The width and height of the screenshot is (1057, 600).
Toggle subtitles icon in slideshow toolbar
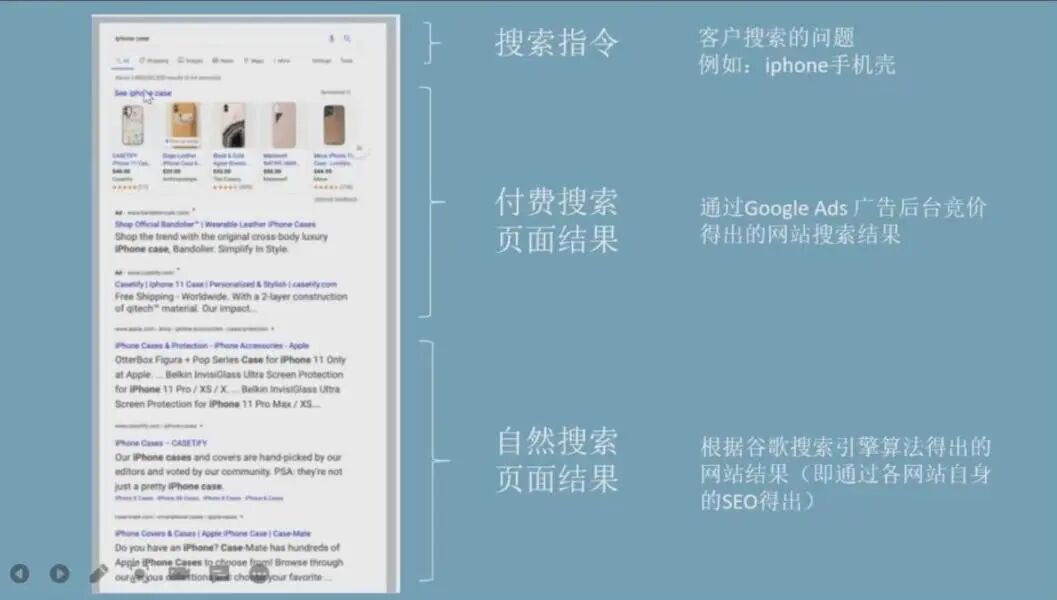[219, 573]
